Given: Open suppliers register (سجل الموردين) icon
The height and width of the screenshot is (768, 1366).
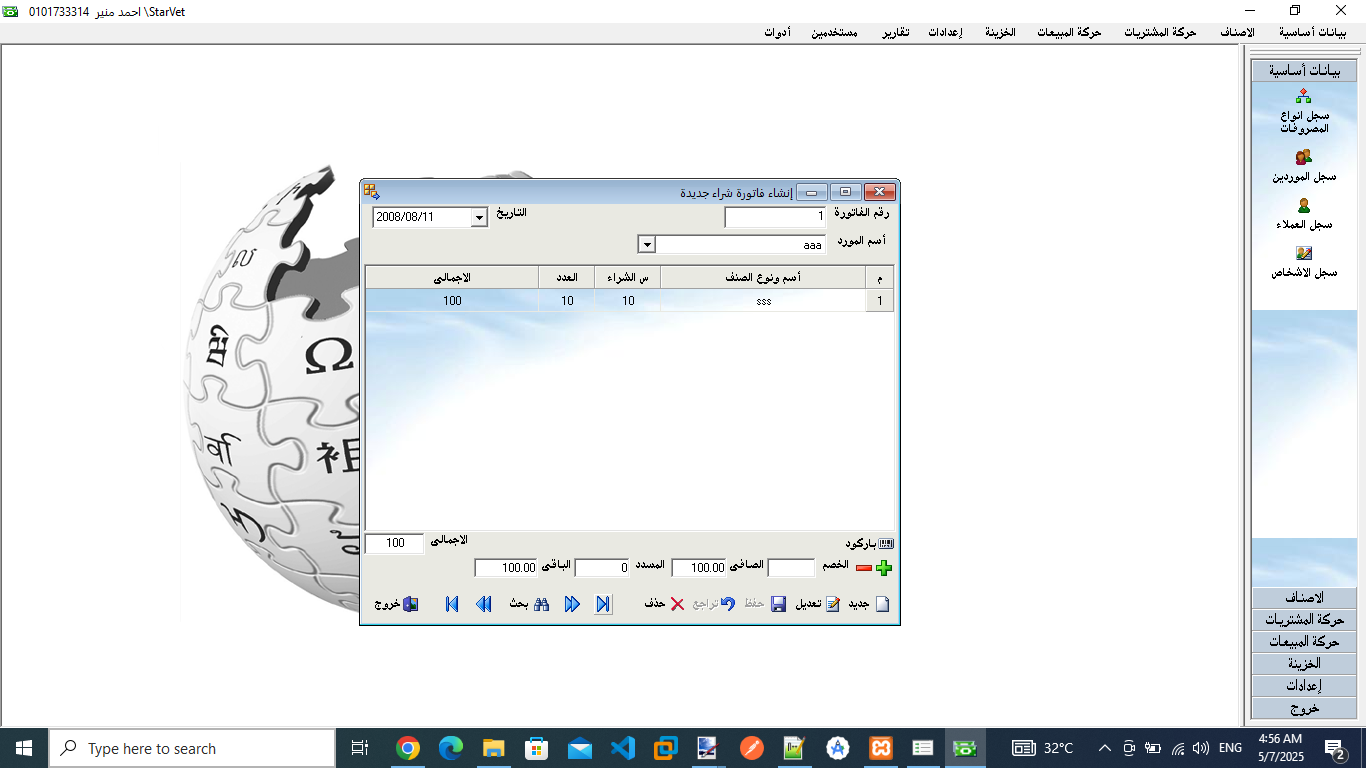Looking at the screenshot, I should click(x=1303, y=158).
